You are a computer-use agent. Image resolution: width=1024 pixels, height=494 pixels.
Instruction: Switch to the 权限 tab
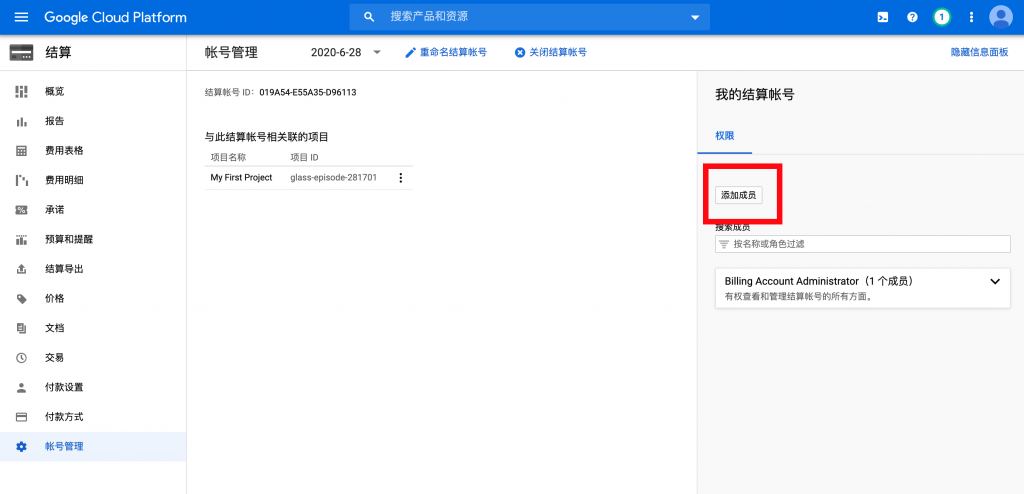[724, 136]
